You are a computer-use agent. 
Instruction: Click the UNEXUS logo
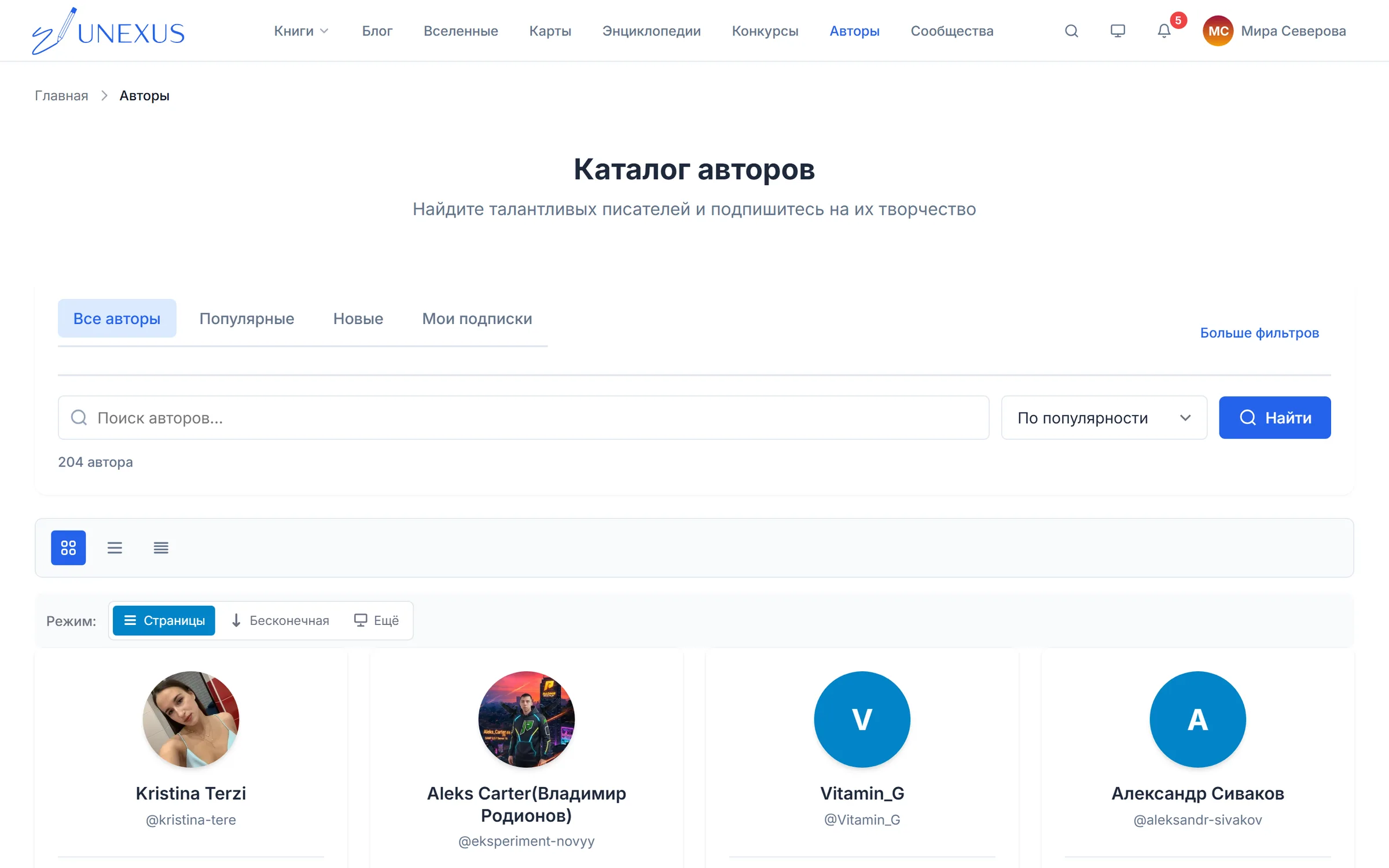108,31
